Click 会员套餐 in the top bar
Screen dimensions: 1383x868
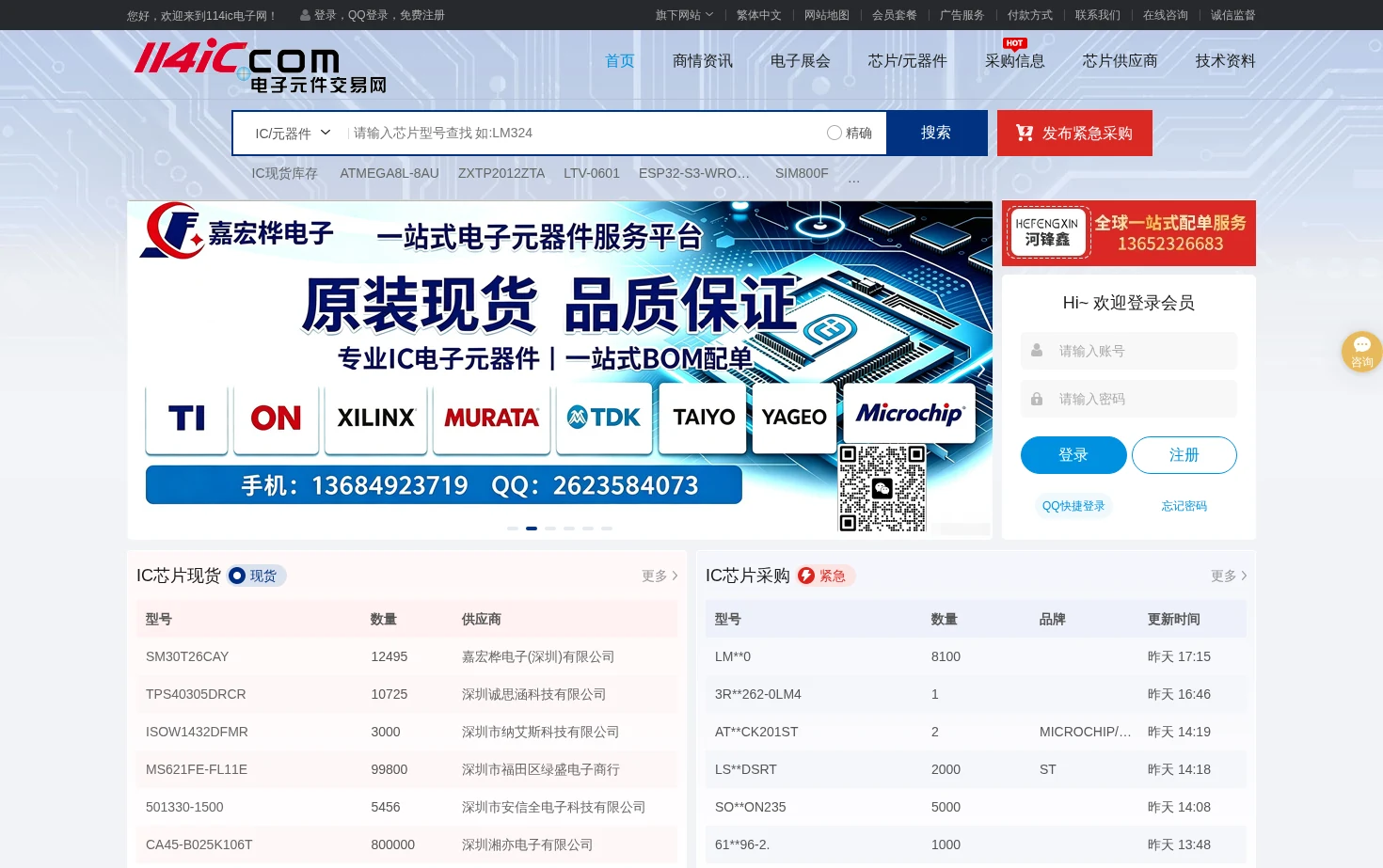point(895,15)
